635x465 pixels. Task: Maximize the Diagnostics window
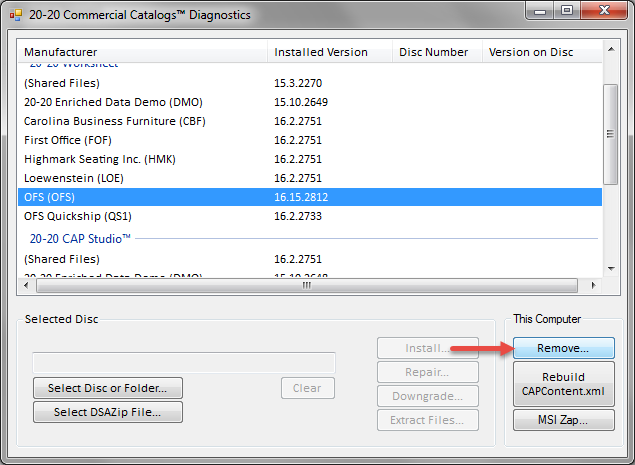click(x=567, y=11)
